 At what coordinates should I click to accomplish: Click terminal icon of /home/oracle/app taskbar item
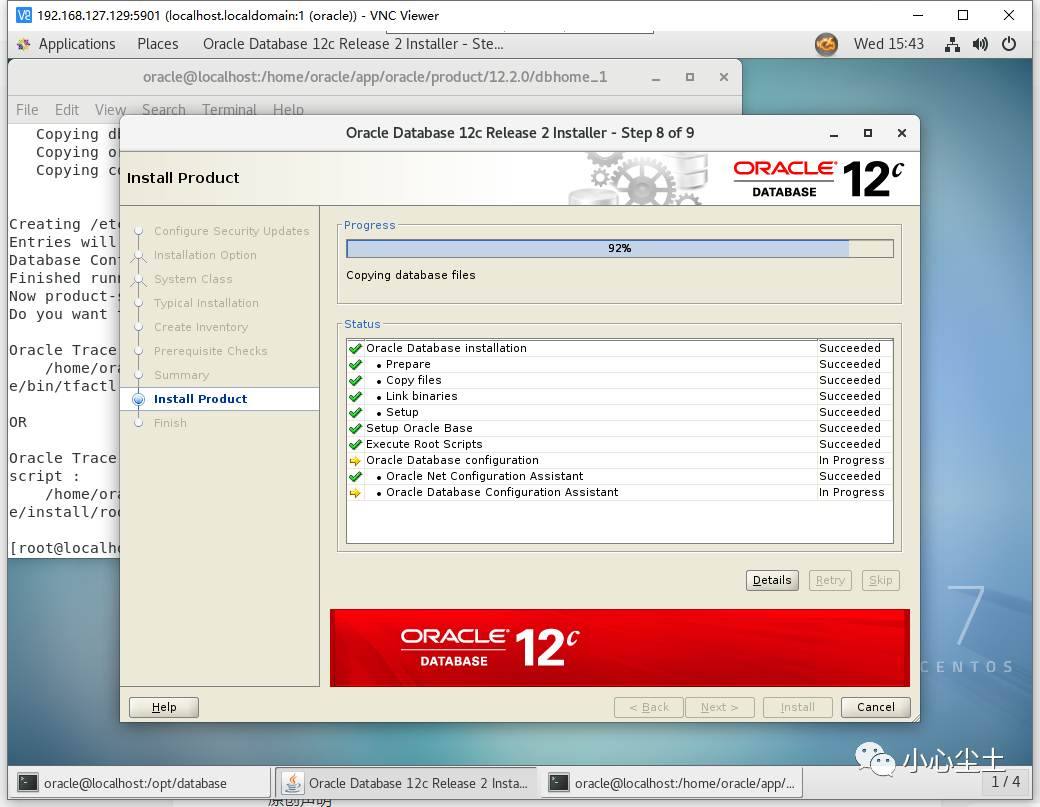pyautogui.click(x=558, y=782)
